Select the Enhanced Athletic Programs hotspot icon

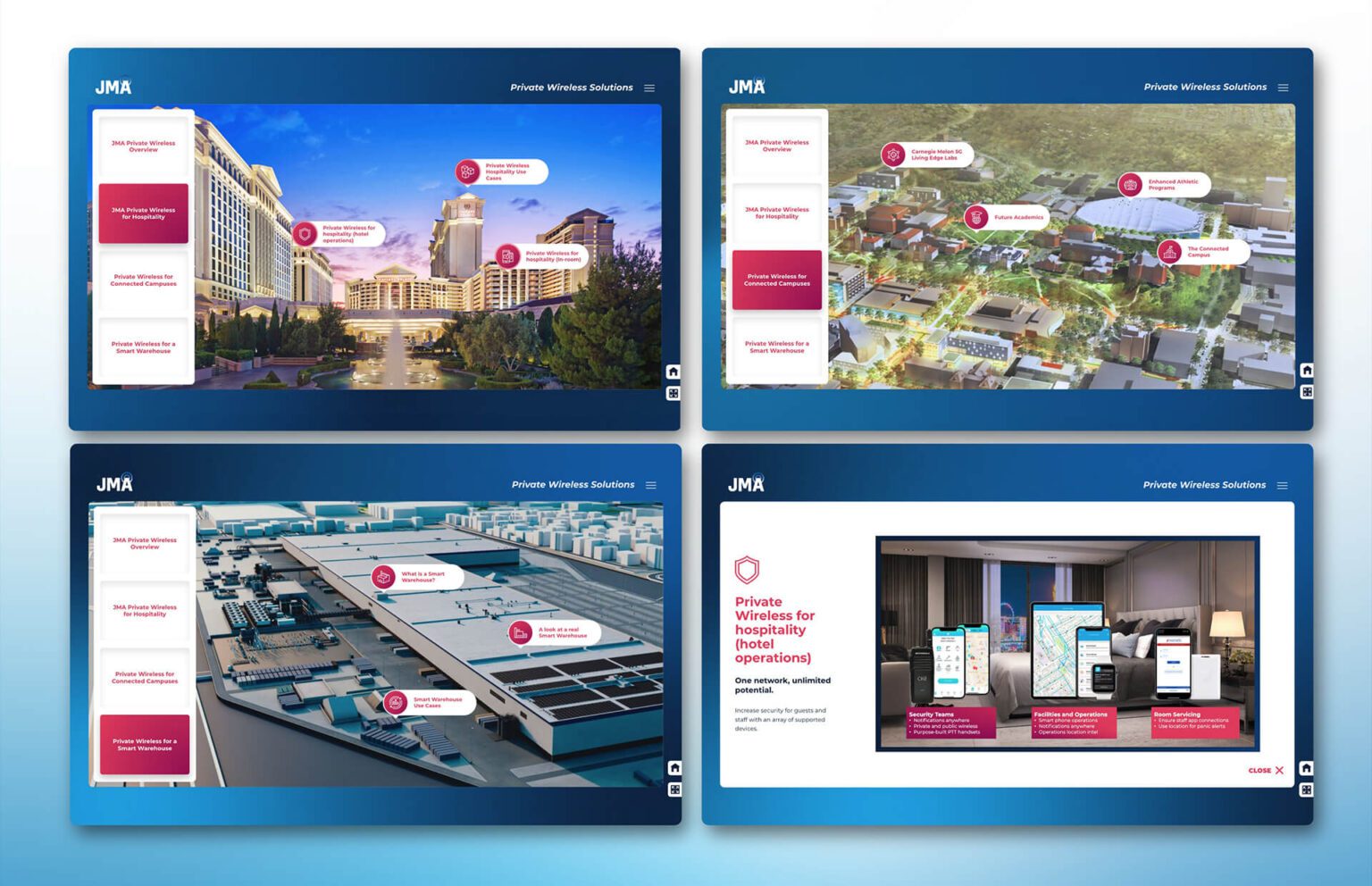(1132, 185)
